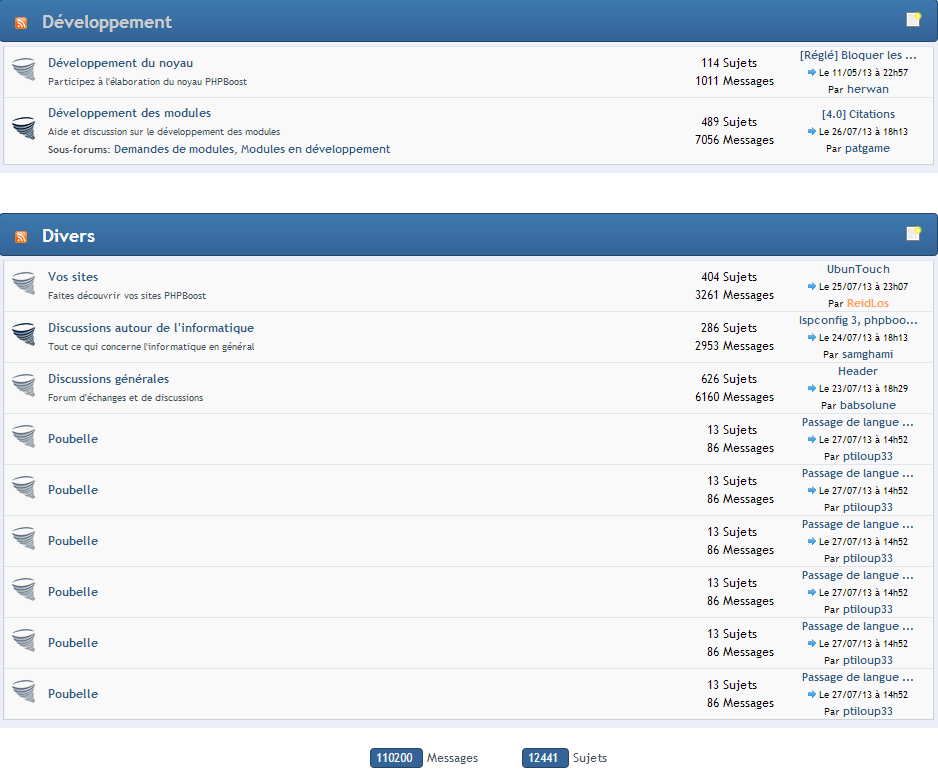The width and height of the screenshot is (938, 769).
Task: Click the Divers category title
Action: pyautogui.click(x=68, y=237)
